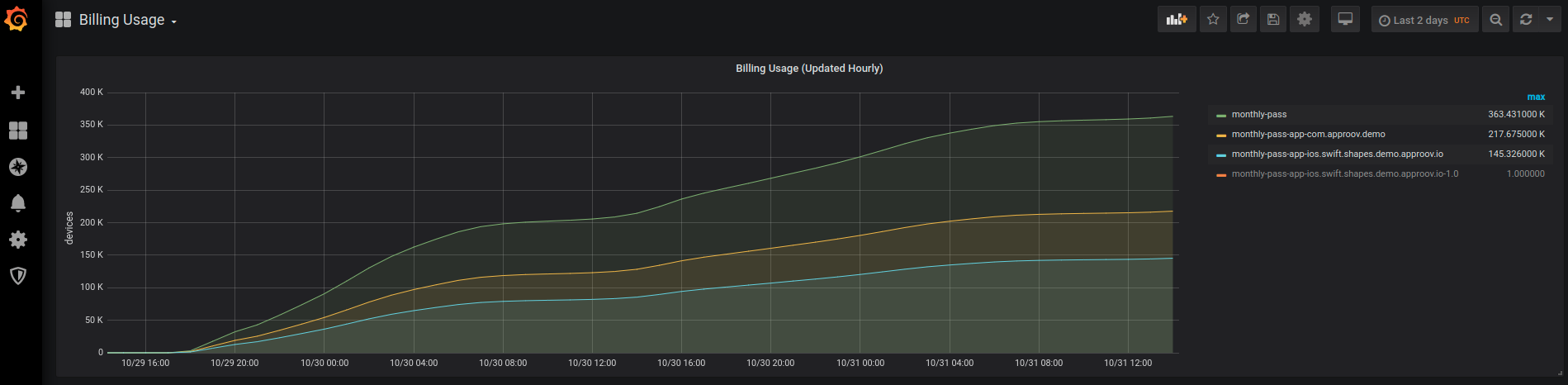Viewport: 1568px width, 385px height.
Task: Click the yellow monthly-pass-app-com.approov.demo color swatch
Action: coord(1221,135)
